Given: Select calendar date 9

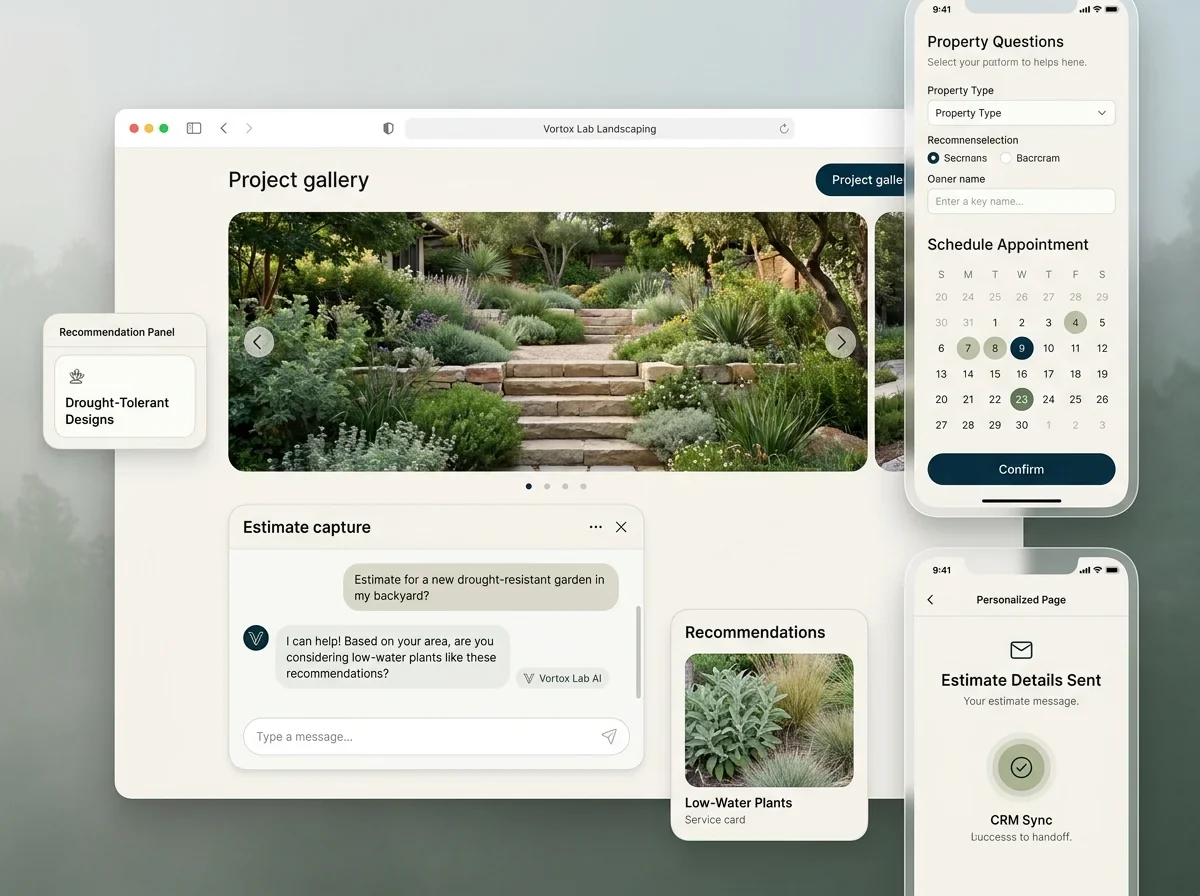Looking at the screenshot, I should 1021,348.
